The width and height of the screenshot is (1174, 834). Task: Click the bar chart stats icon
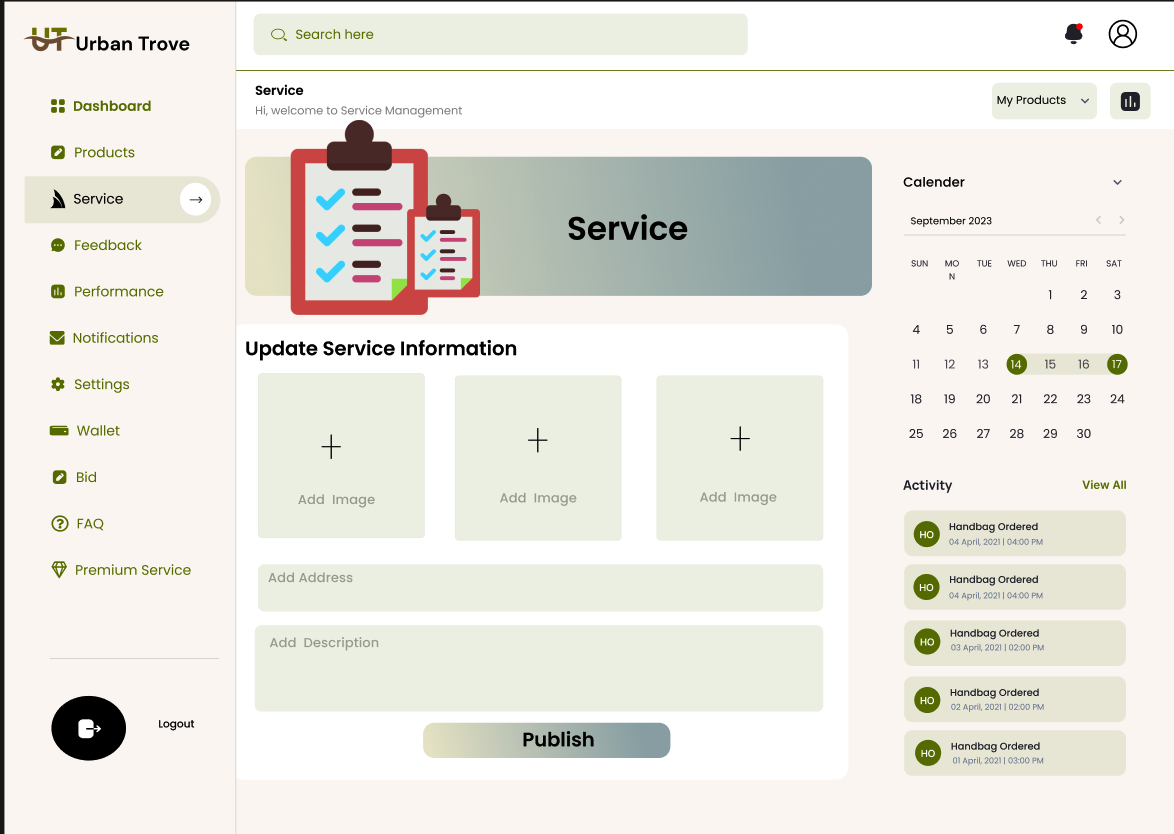(x=1130, y=101)
